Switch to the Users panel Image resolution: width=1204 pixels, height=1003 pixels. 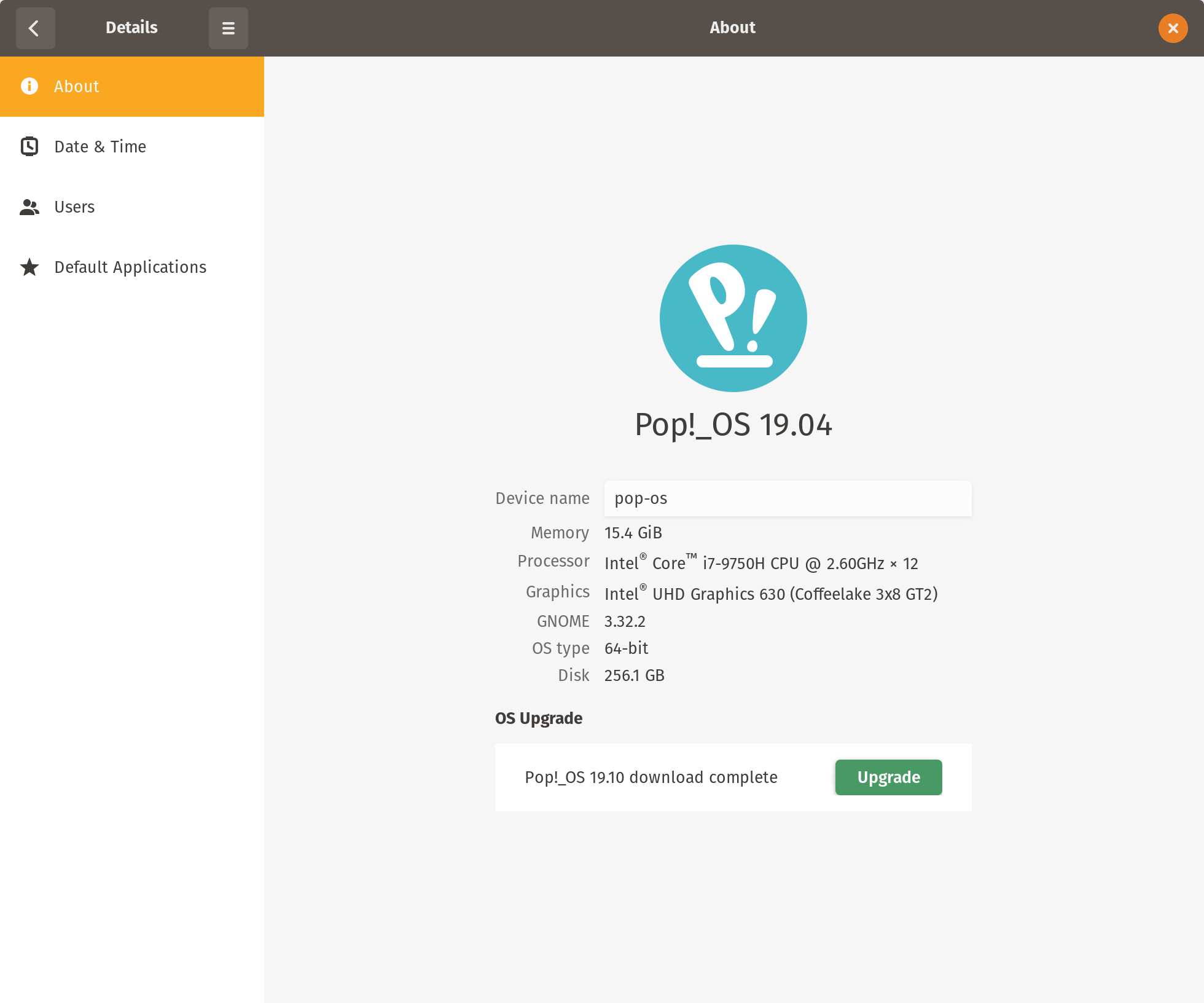click(x=74, y=207)
